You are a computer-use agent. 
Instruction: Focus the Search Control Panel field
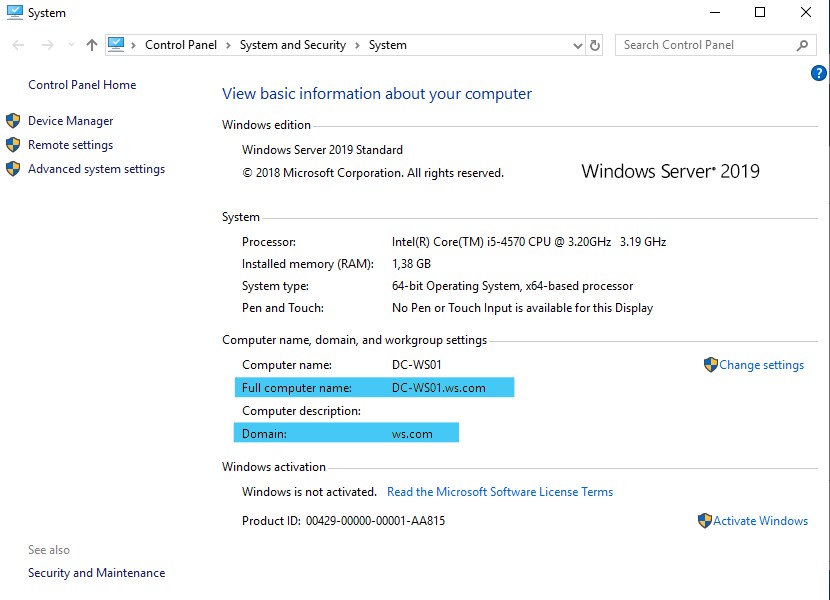(x=707, y=45)
